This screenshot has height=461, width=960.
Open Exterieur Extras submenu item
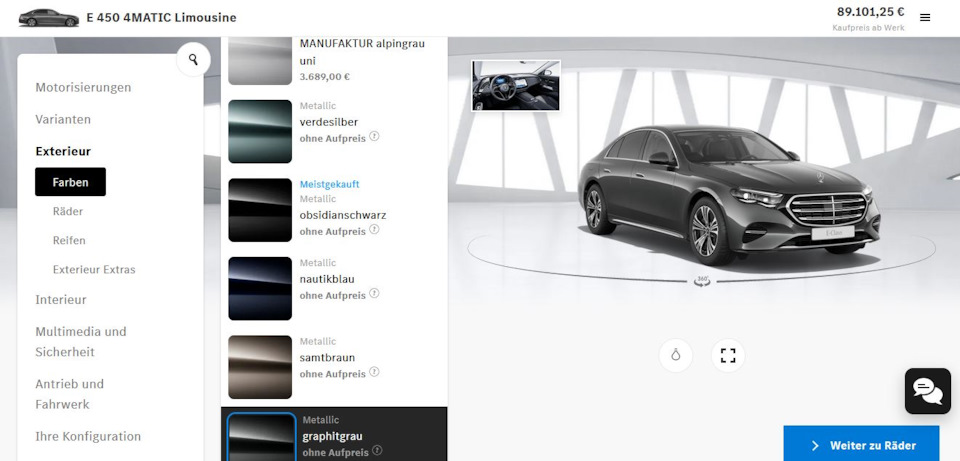[x=94, y=269]
